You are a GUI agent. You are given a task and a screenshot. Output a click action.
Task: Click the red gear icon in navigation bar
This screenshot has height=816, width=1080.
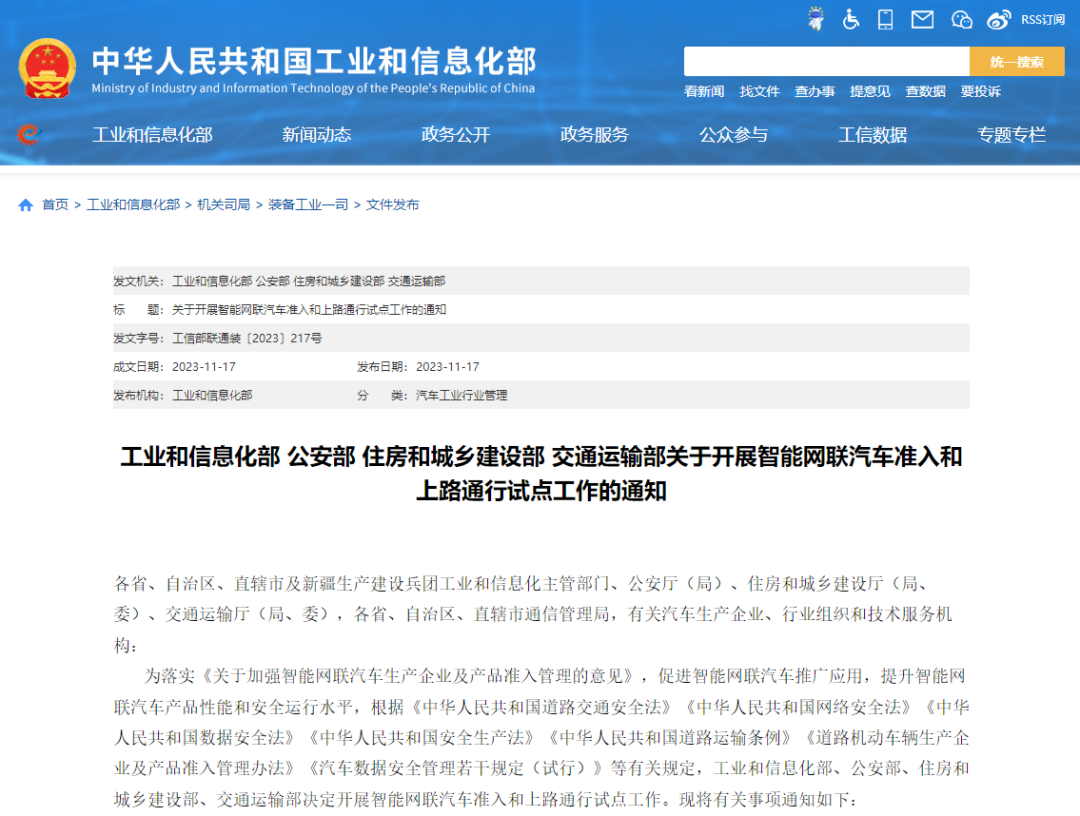coord(28,134)
